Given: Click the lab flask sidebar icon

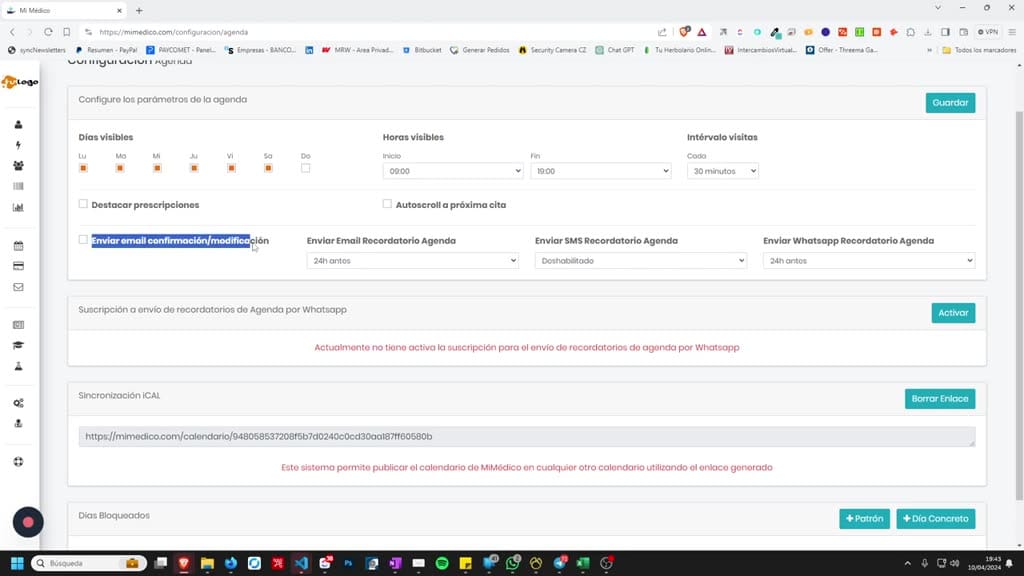Looking at the screenshot, I should coord(18,366).
